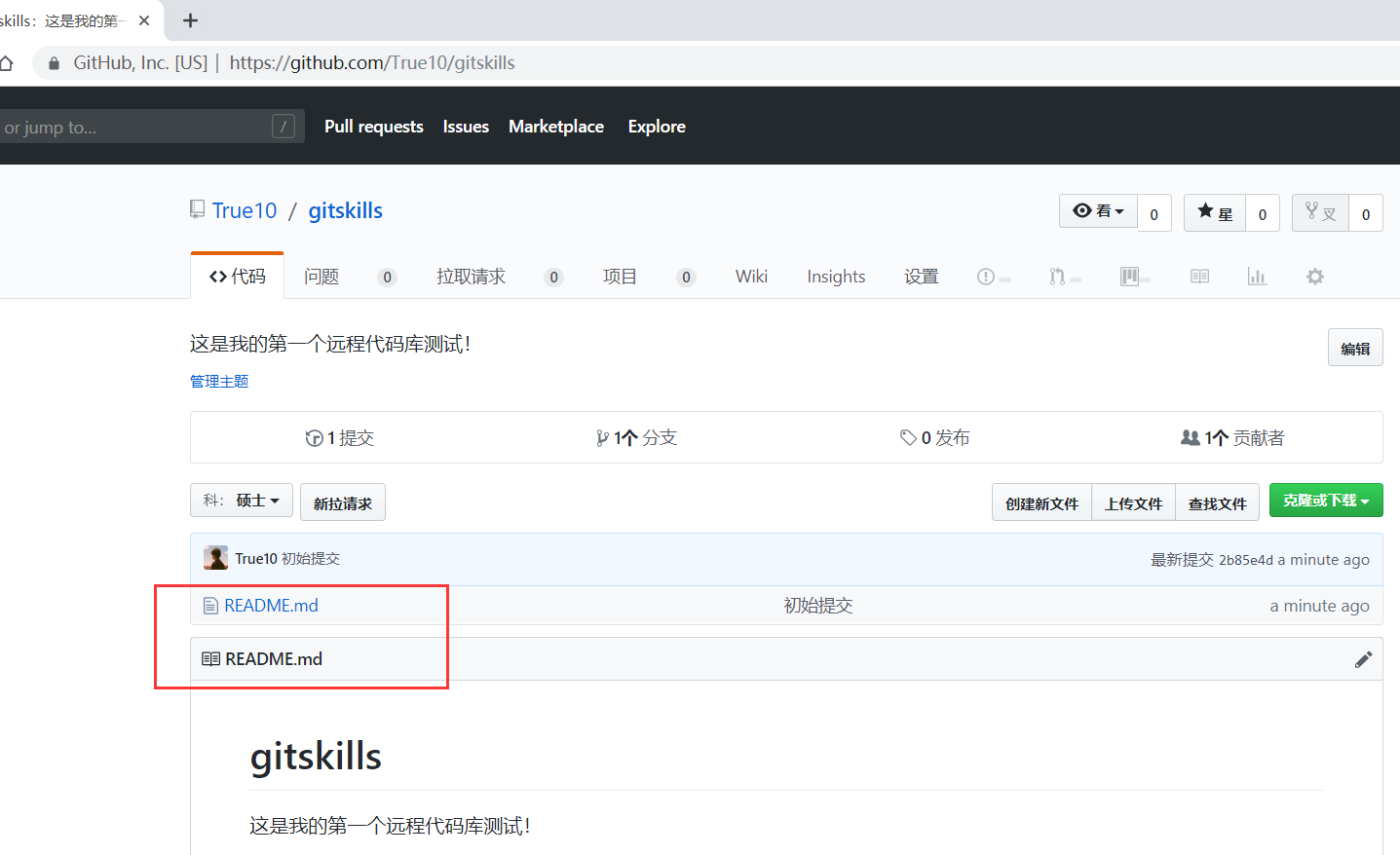Click the True10 commit author name

(256, 559)
